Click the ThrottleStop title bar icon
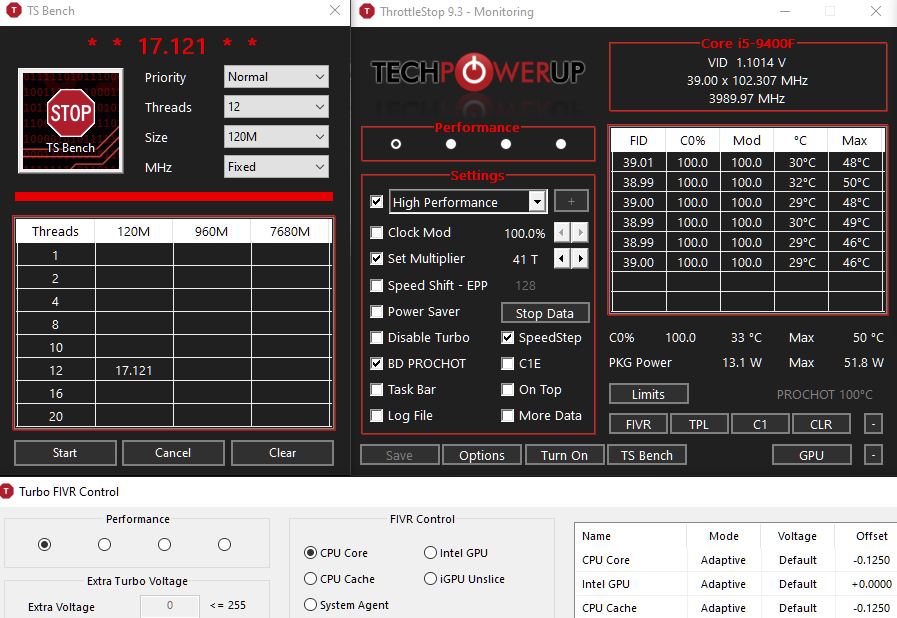 click(x=367, y=11)
